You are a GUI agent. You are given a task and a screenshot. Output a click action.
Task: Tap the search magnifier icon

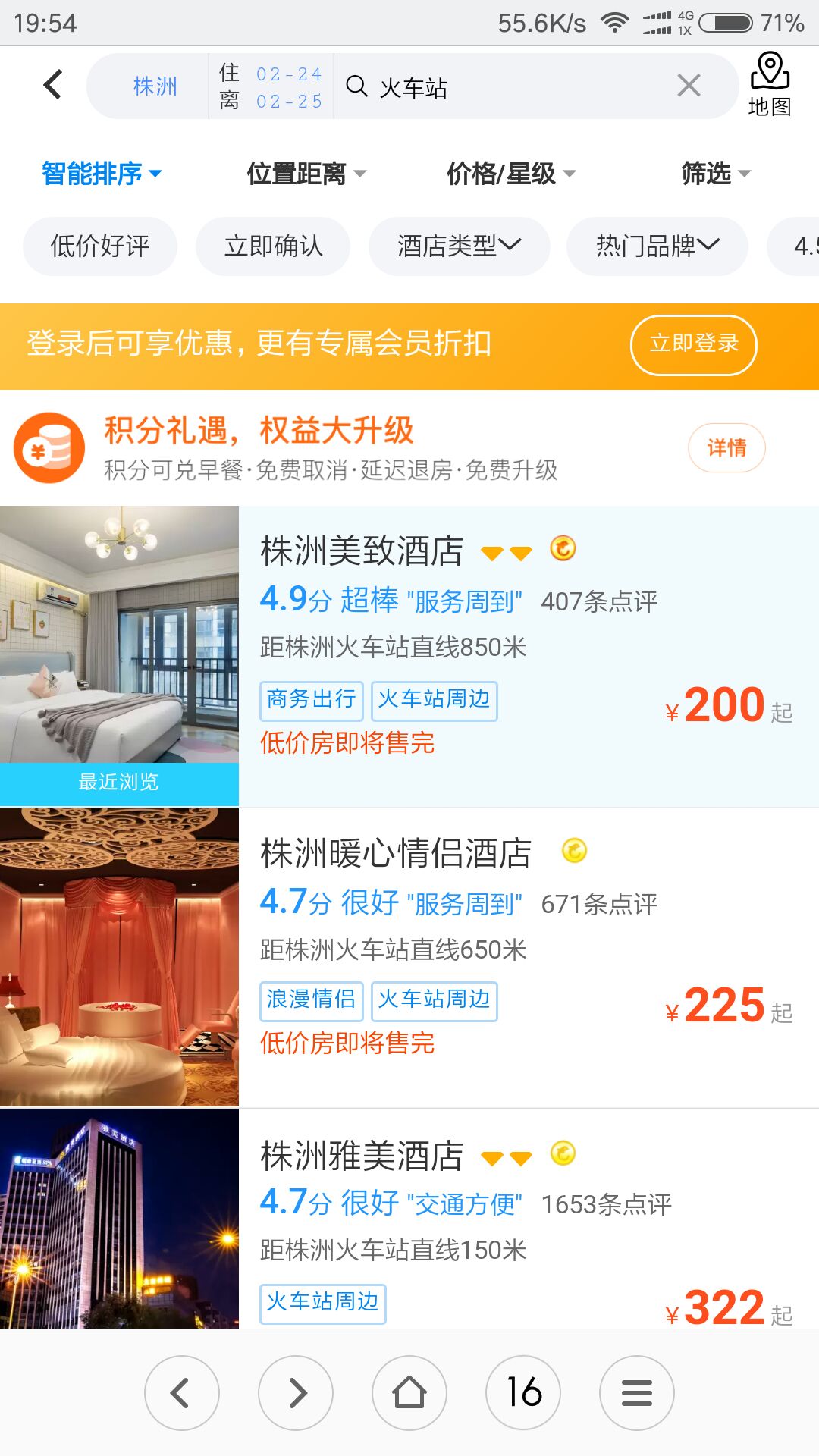[x=356, y=86]
